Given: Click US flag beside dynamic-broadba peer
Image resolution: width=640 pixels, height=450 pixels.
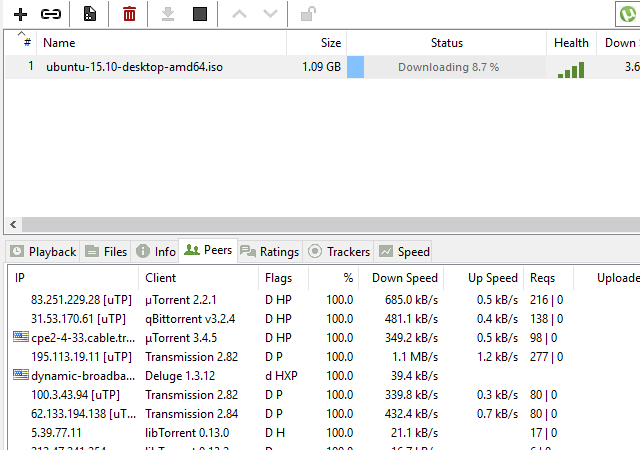Looking at the screenshot, I should point(21,374).
